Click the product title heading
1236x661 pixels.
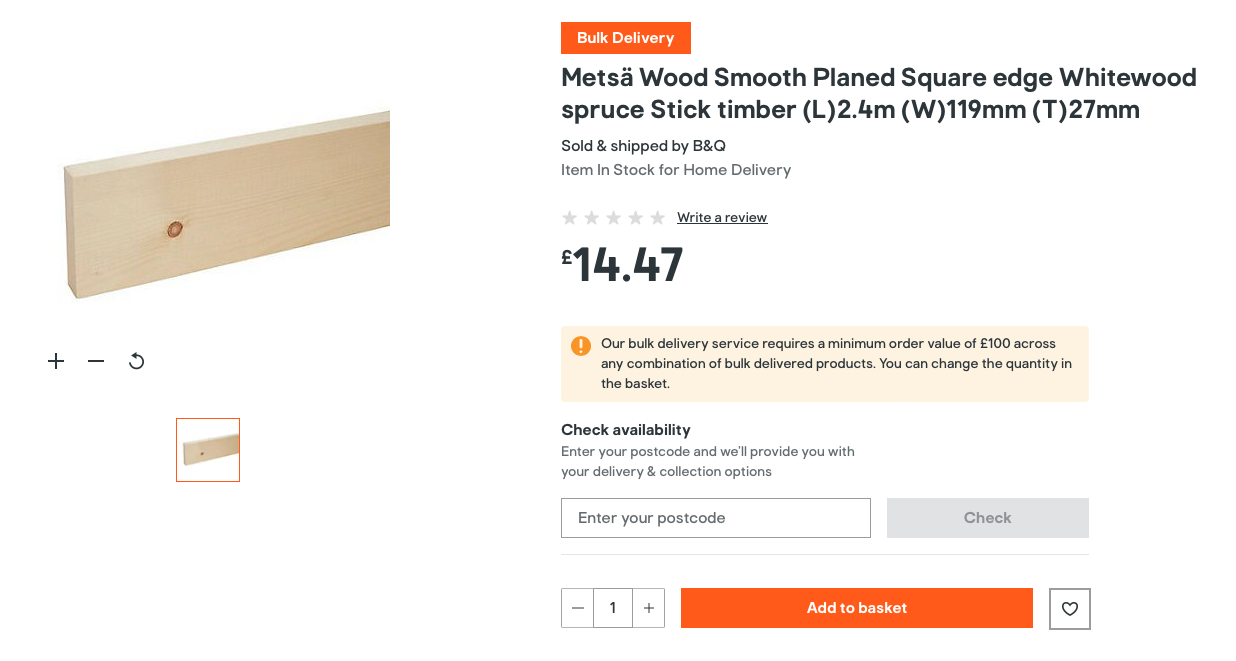[878, 93]
